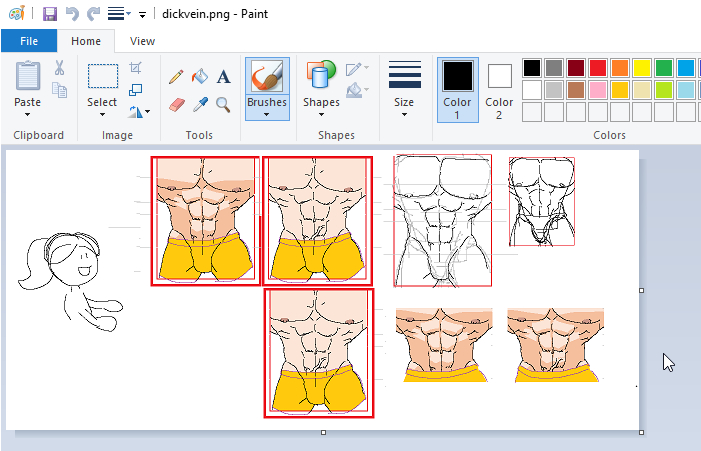The width and height of the screenshot is (701, 451).
Task: Choose the Eraser tool
Action: pyautogui.click(x=176, y=104)
